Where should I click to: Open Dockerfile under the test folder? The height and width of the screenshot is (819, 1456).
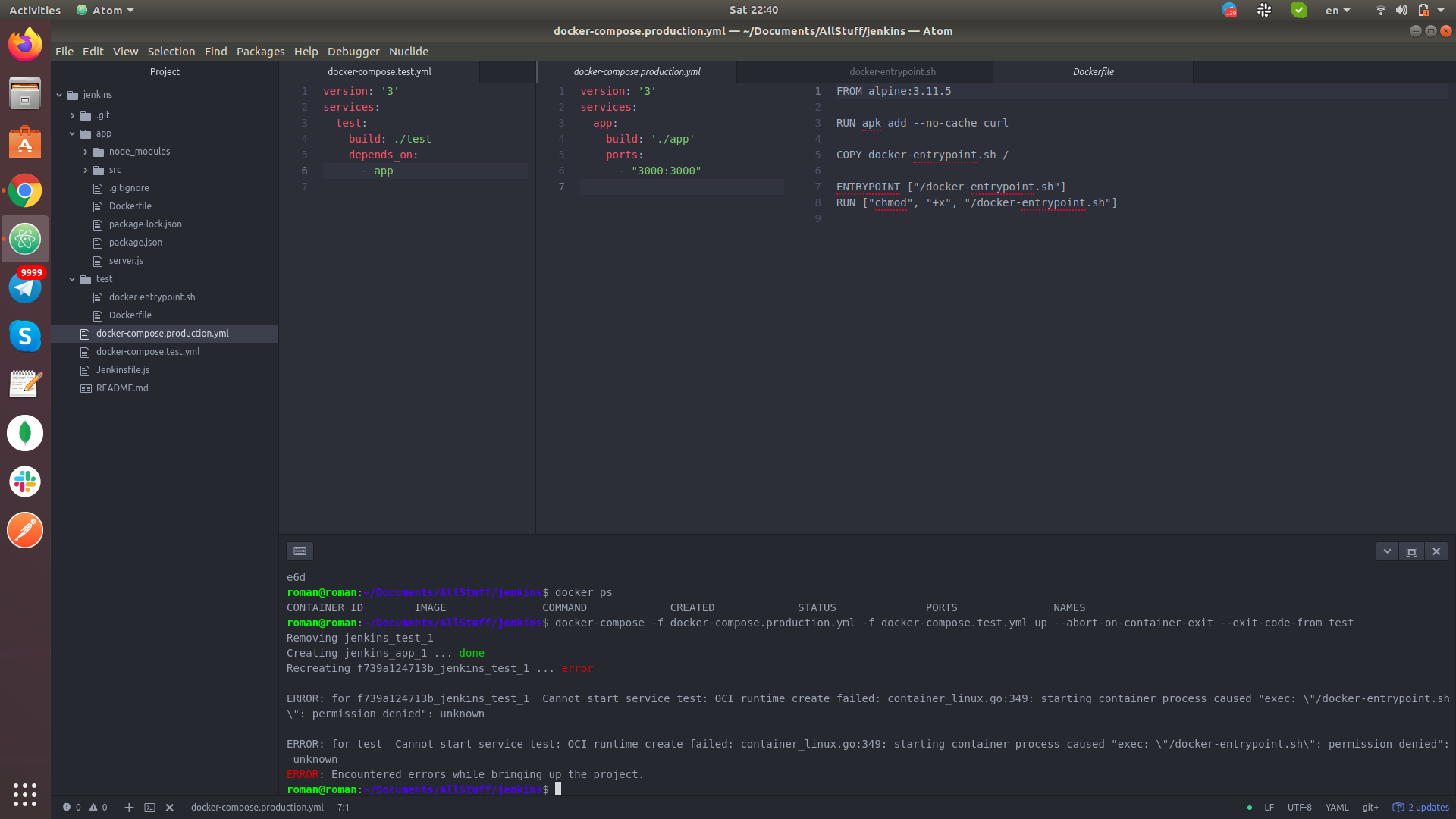130,315
